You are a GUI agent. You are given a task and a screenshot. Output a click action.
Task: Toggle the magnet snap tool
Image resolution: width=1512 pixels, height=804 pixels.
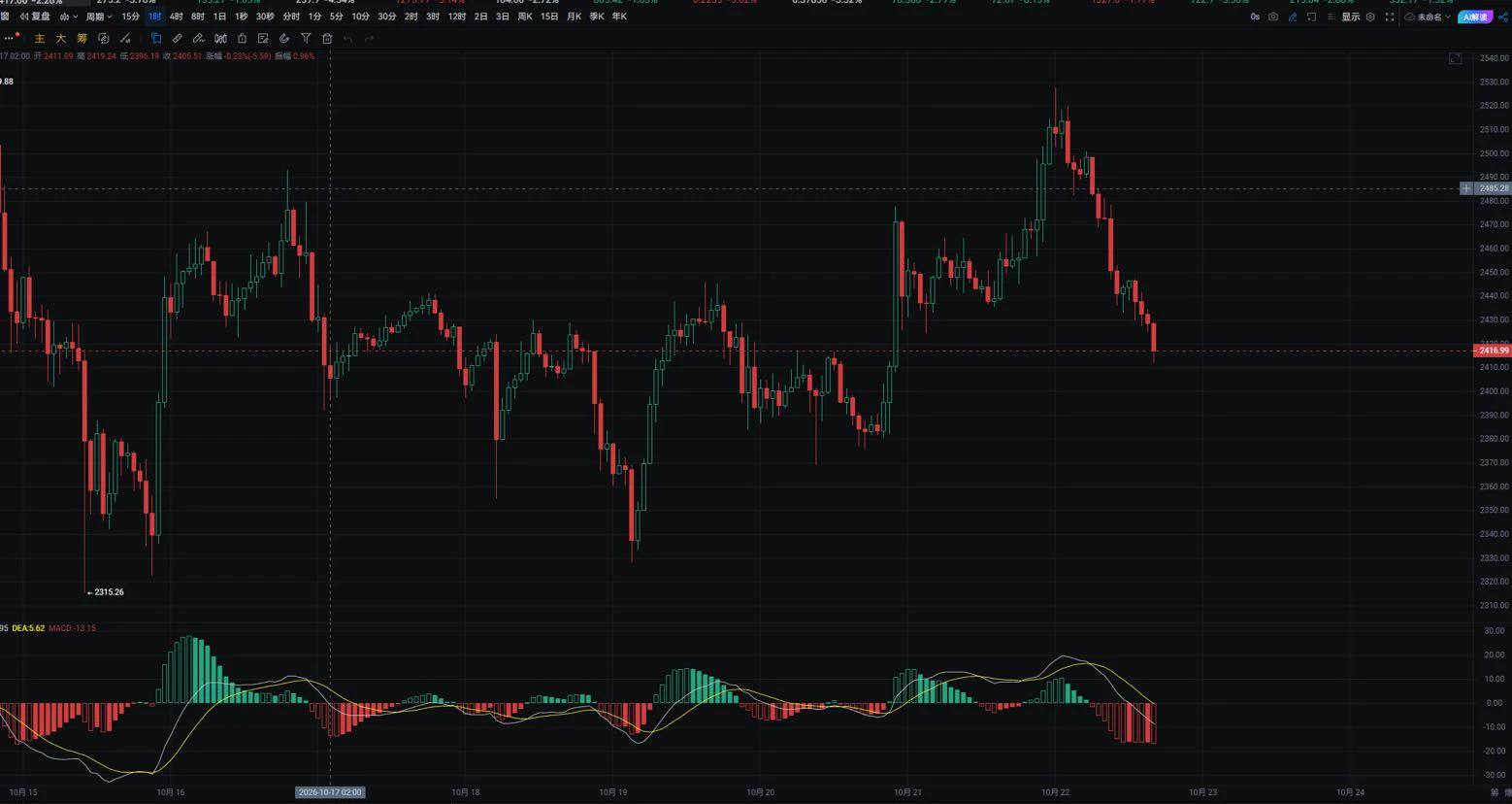pyautogui.click(x=284, y=39)
